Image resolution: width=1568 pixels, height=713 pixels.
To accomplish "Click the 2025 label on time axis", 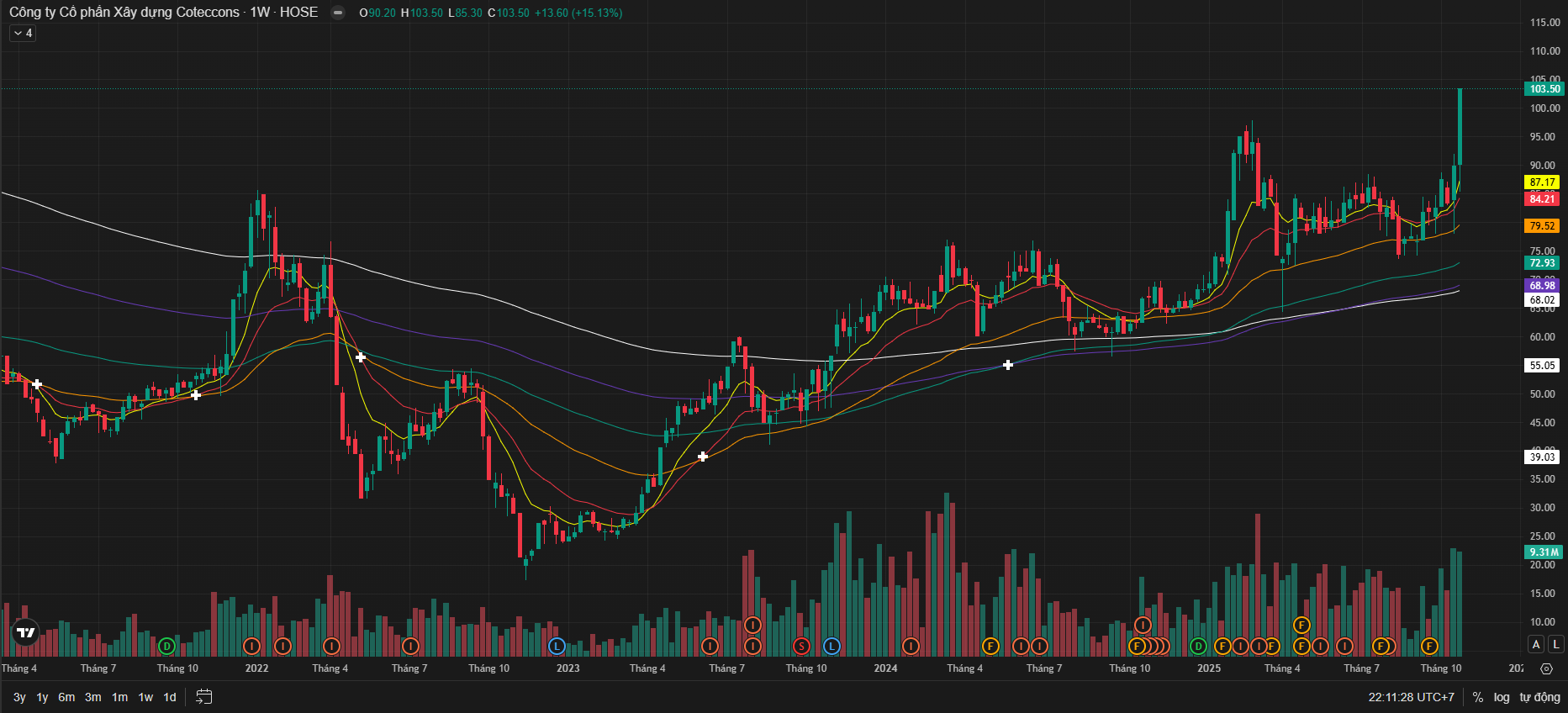I will coord(1209,668).
